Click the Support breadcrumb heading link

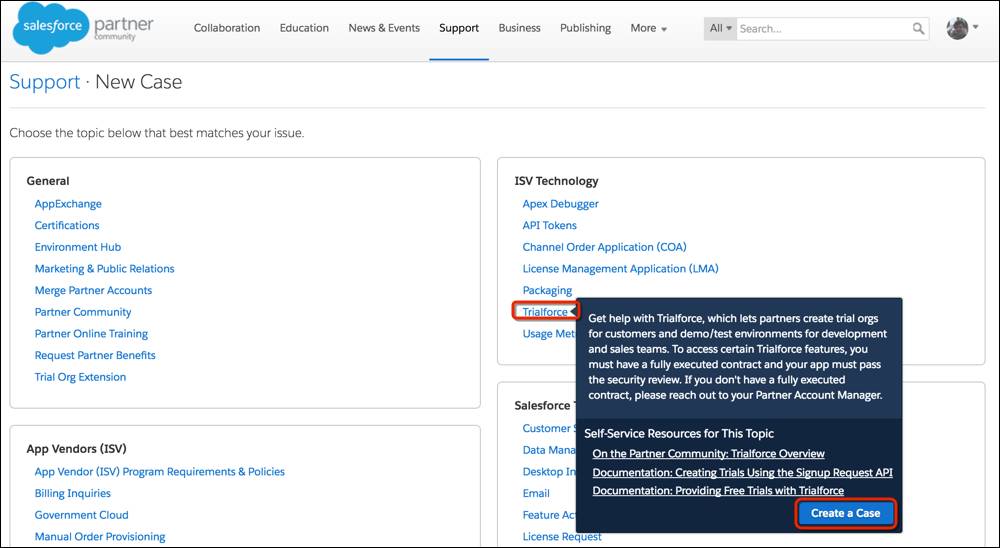coord(45,82)
